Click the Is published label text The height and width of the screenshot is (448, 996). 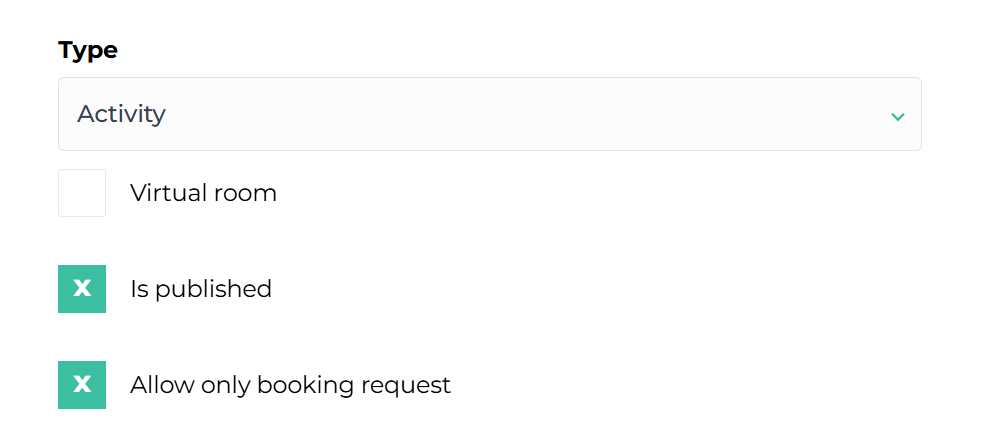click(x=201, y=289)
